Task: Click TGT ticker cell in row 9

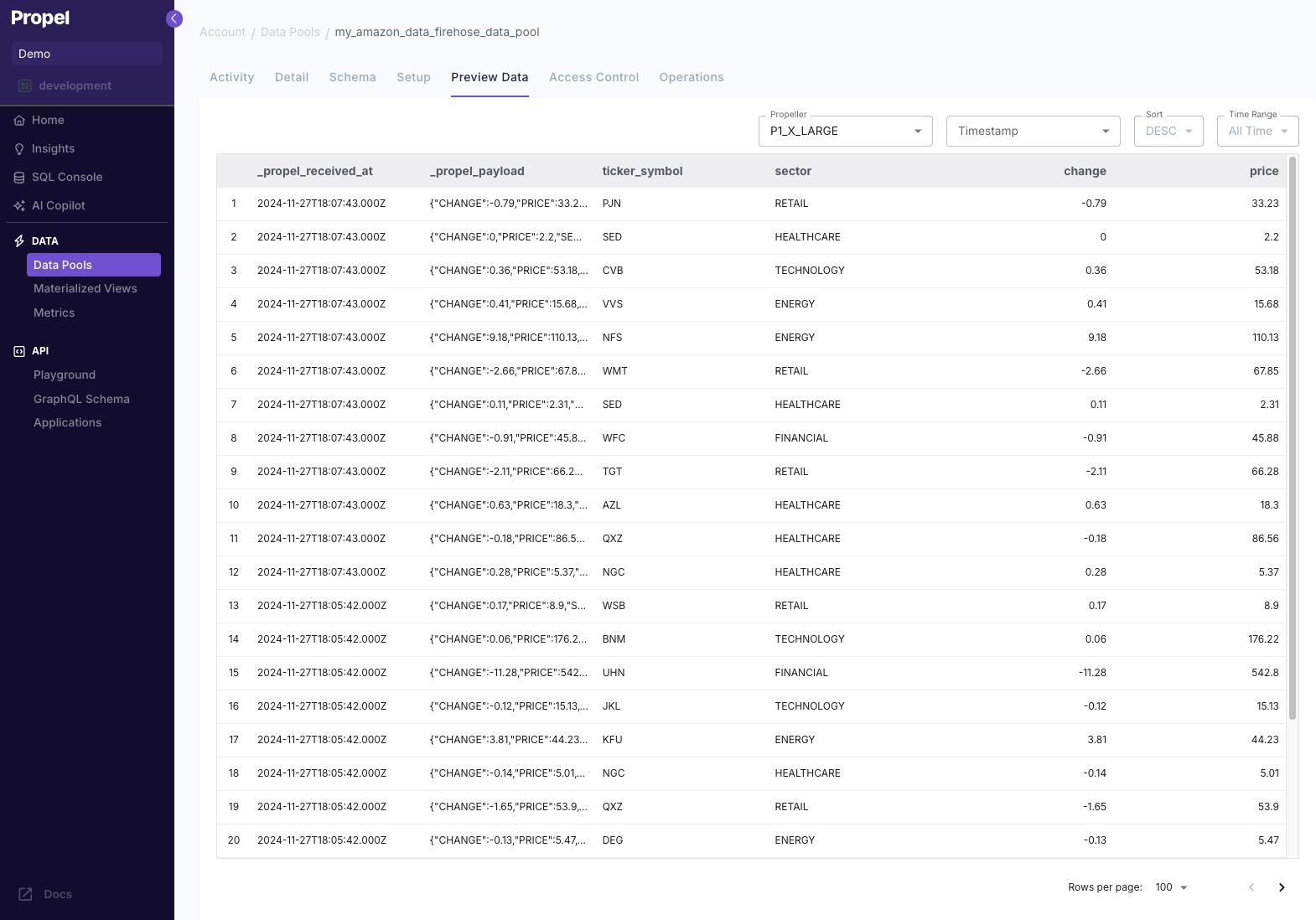Action: (613, 472)
